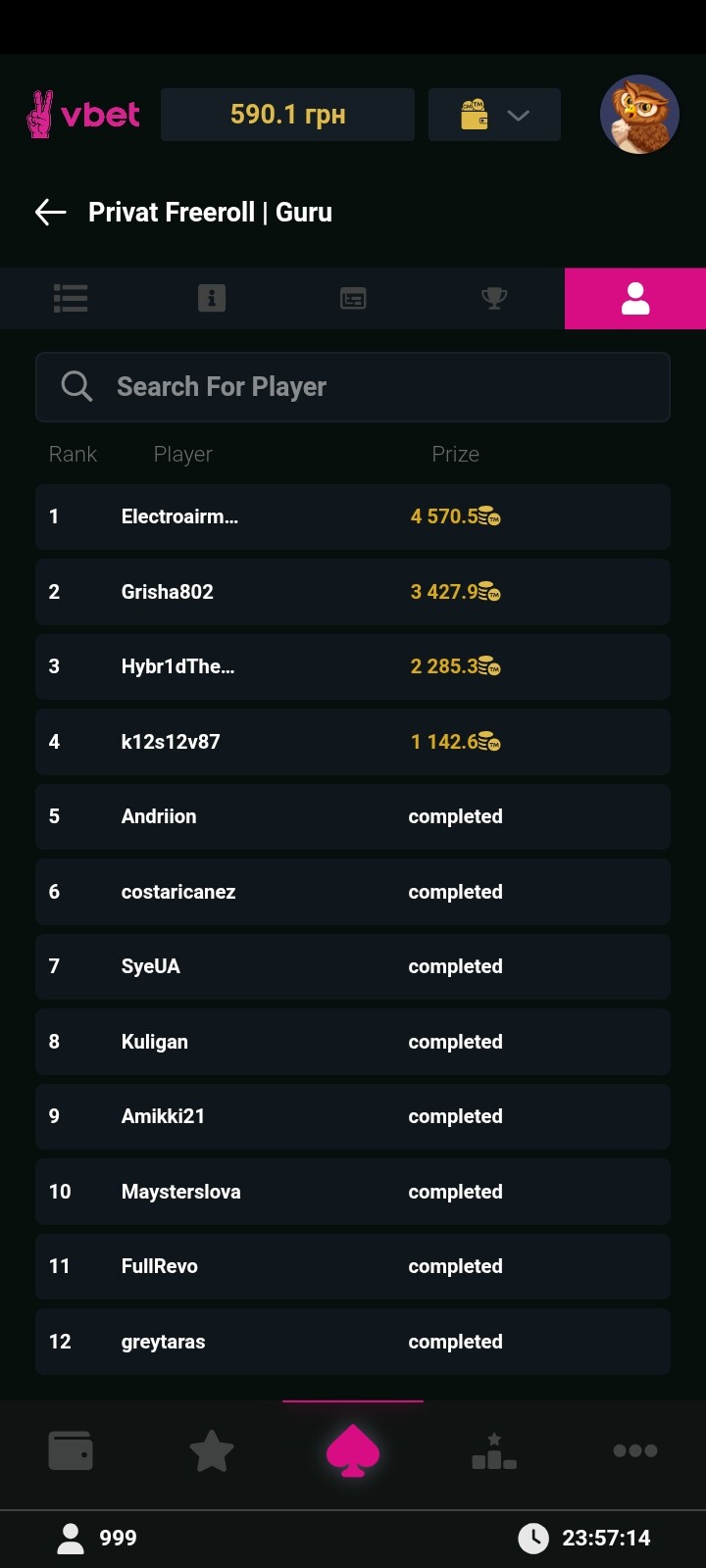Switch to the trophy prizes tab
Screen dimensions: 706x1568
494,298
